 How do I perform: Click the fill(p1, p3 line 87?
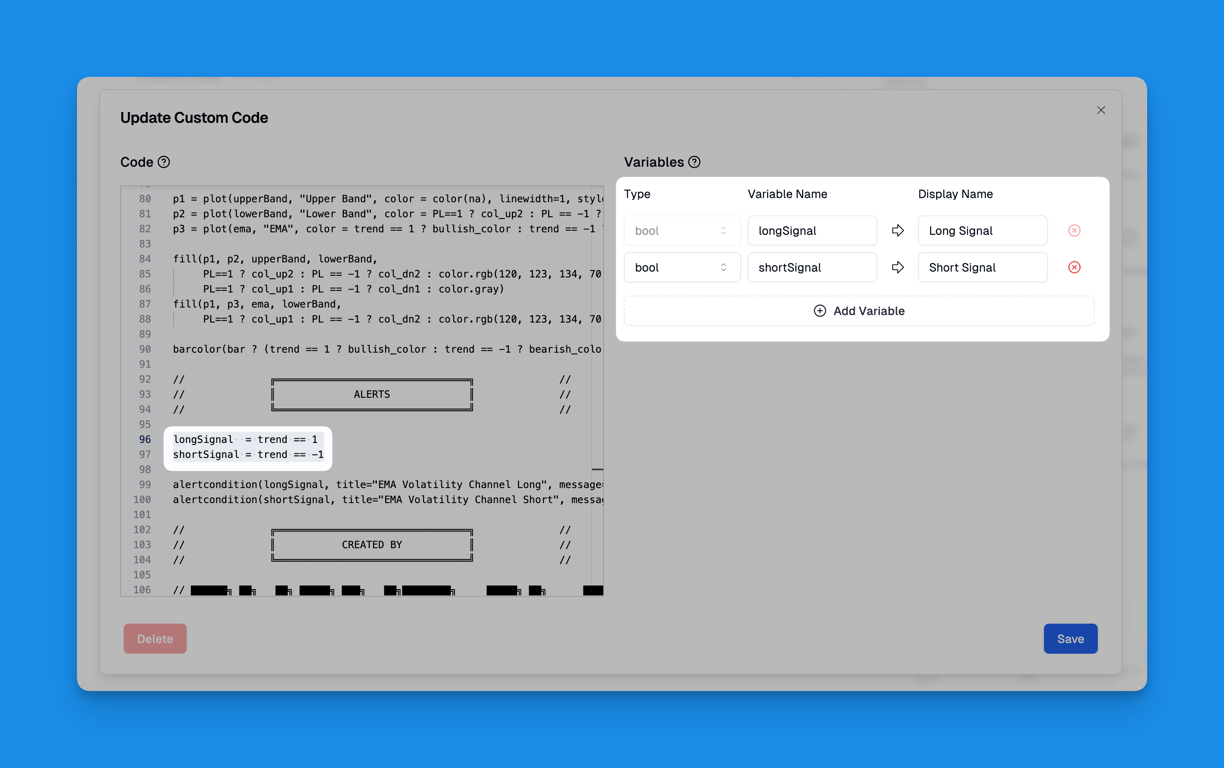coord(257,304)
